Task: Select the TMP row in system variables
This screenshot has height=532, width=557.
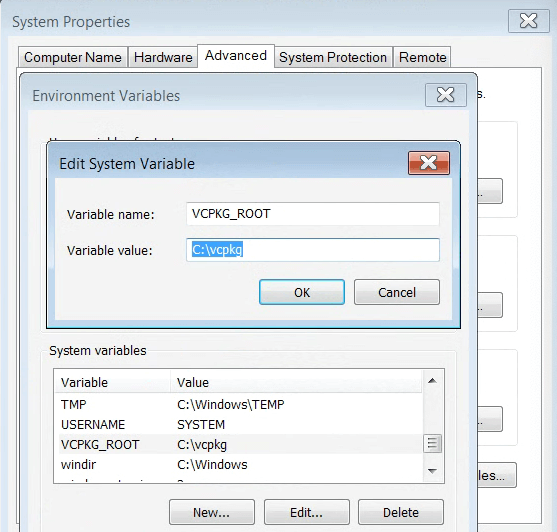Action: (x=240, y=405)
